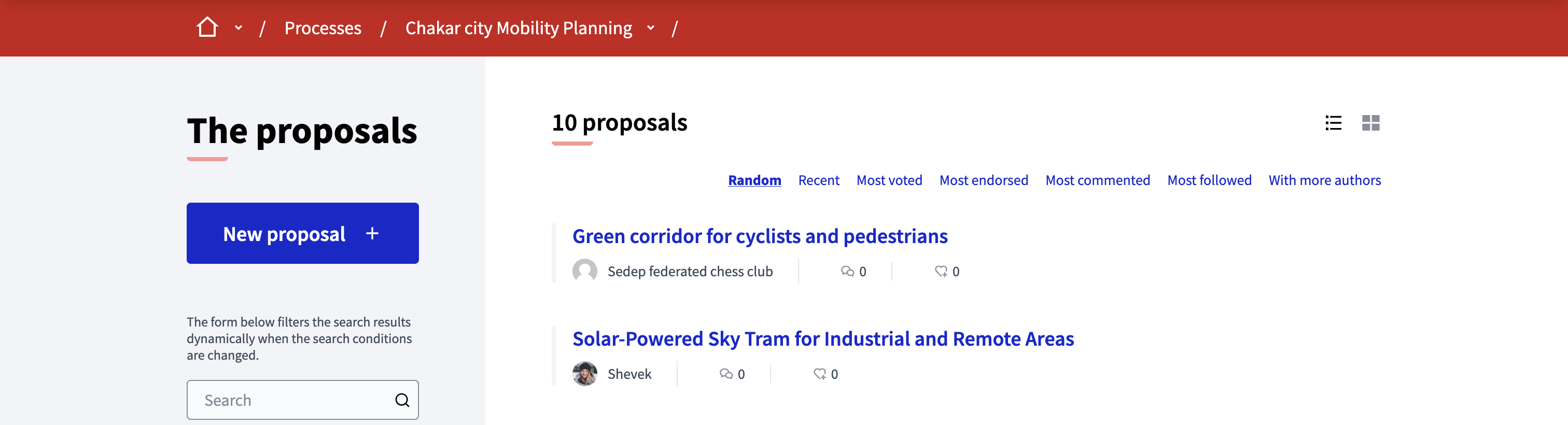Screen dimensions: 1568x425
Task: Switch to card grid view
Action: tap(1371, 123)
